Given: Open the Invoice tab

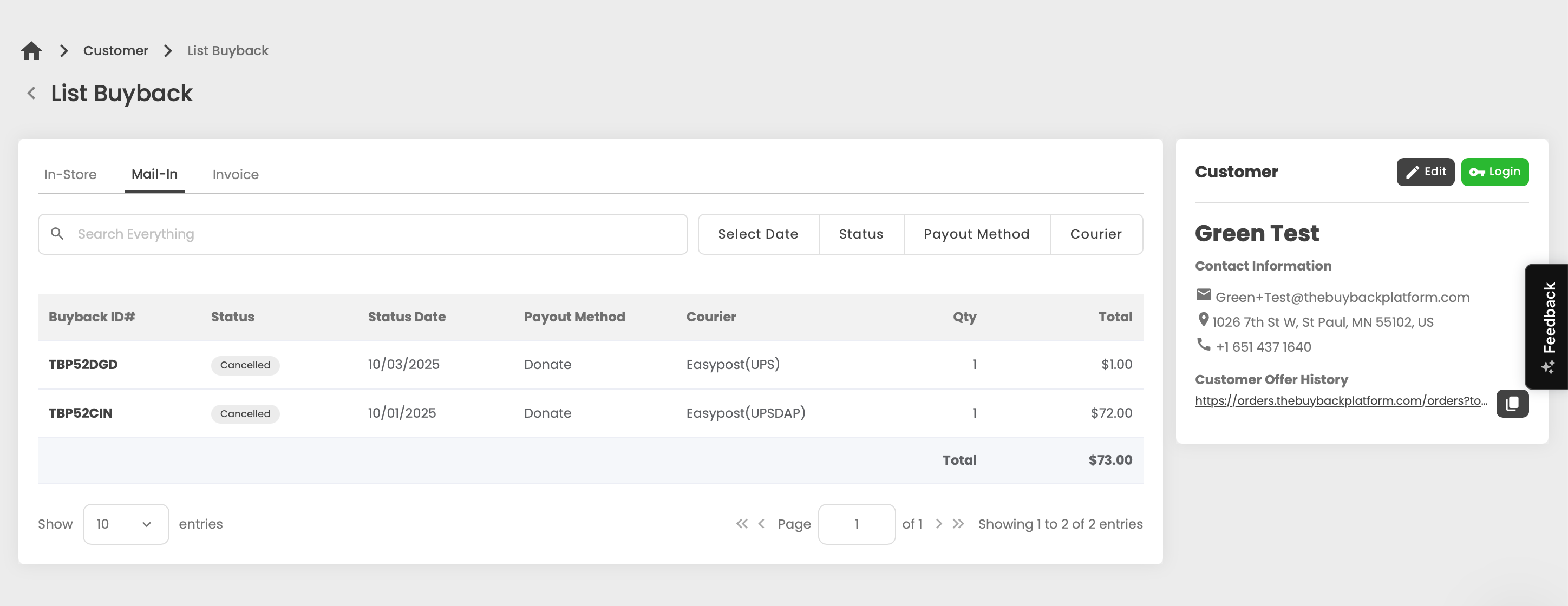Looking at the screenshot, I should pyautogui.click(x=236, y=175).
